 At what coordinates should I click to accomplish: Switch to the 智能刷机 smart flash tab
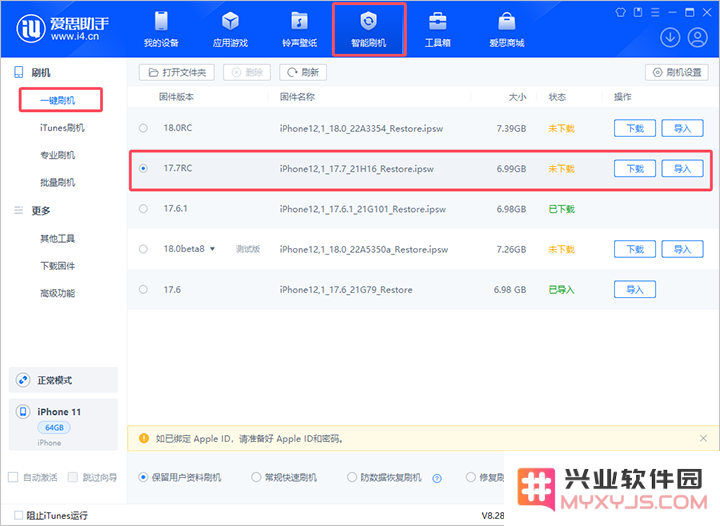(369, 29)
